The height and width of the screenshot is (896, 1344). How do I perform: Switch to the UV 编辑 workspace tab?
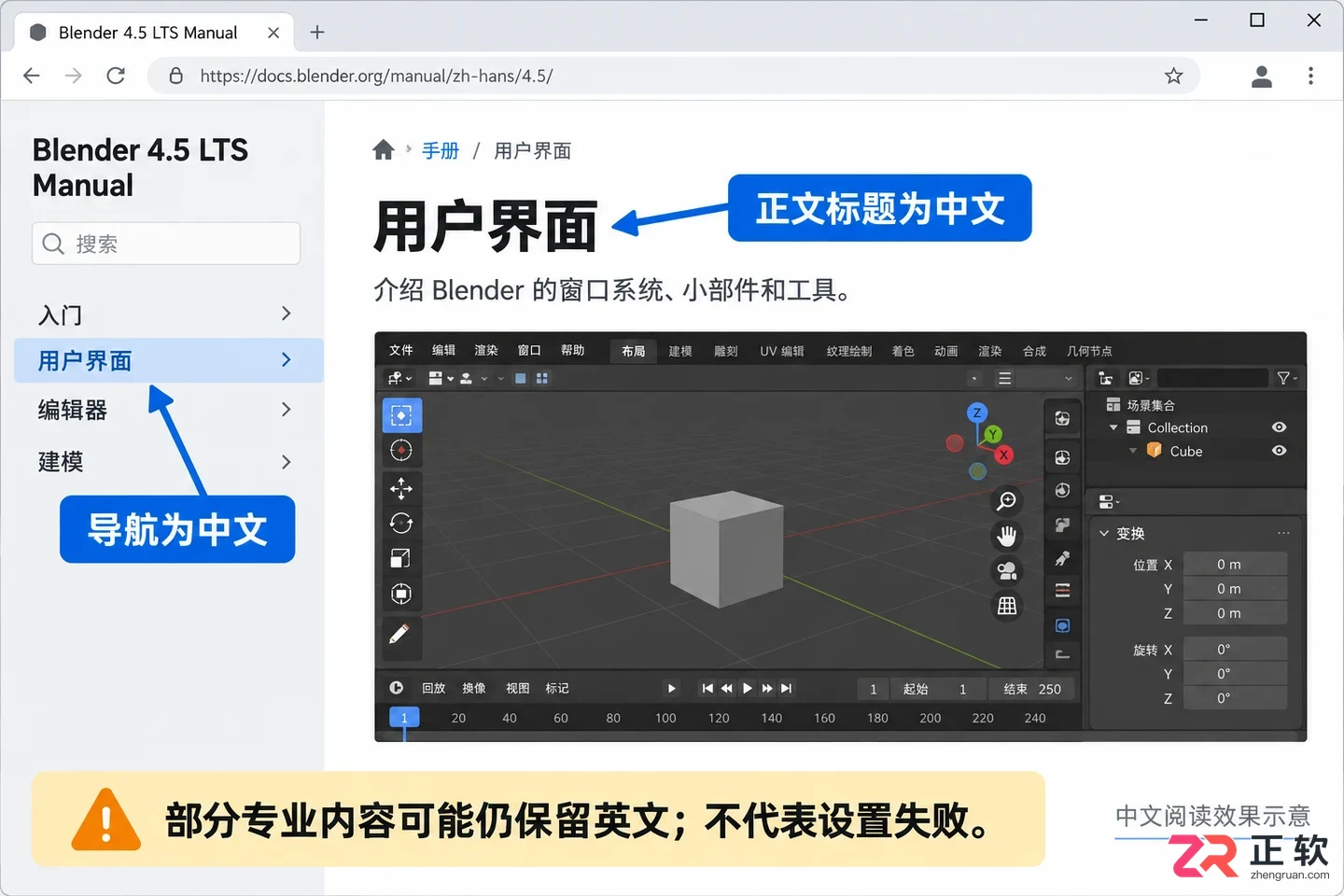click(782, 351)
